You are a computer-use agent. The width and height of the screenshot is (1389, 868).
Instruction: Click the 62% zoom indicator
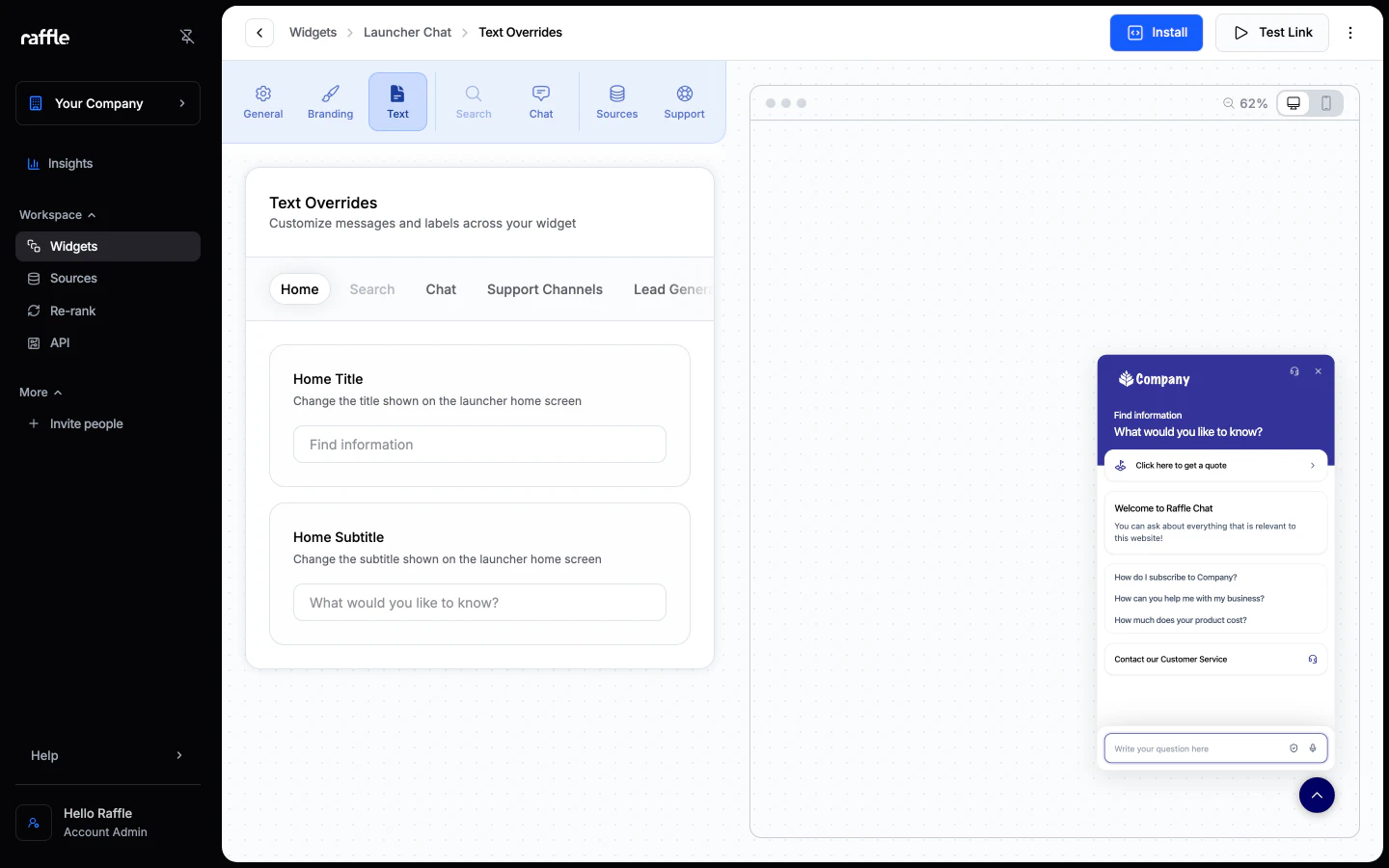(x=1245, y=103)
